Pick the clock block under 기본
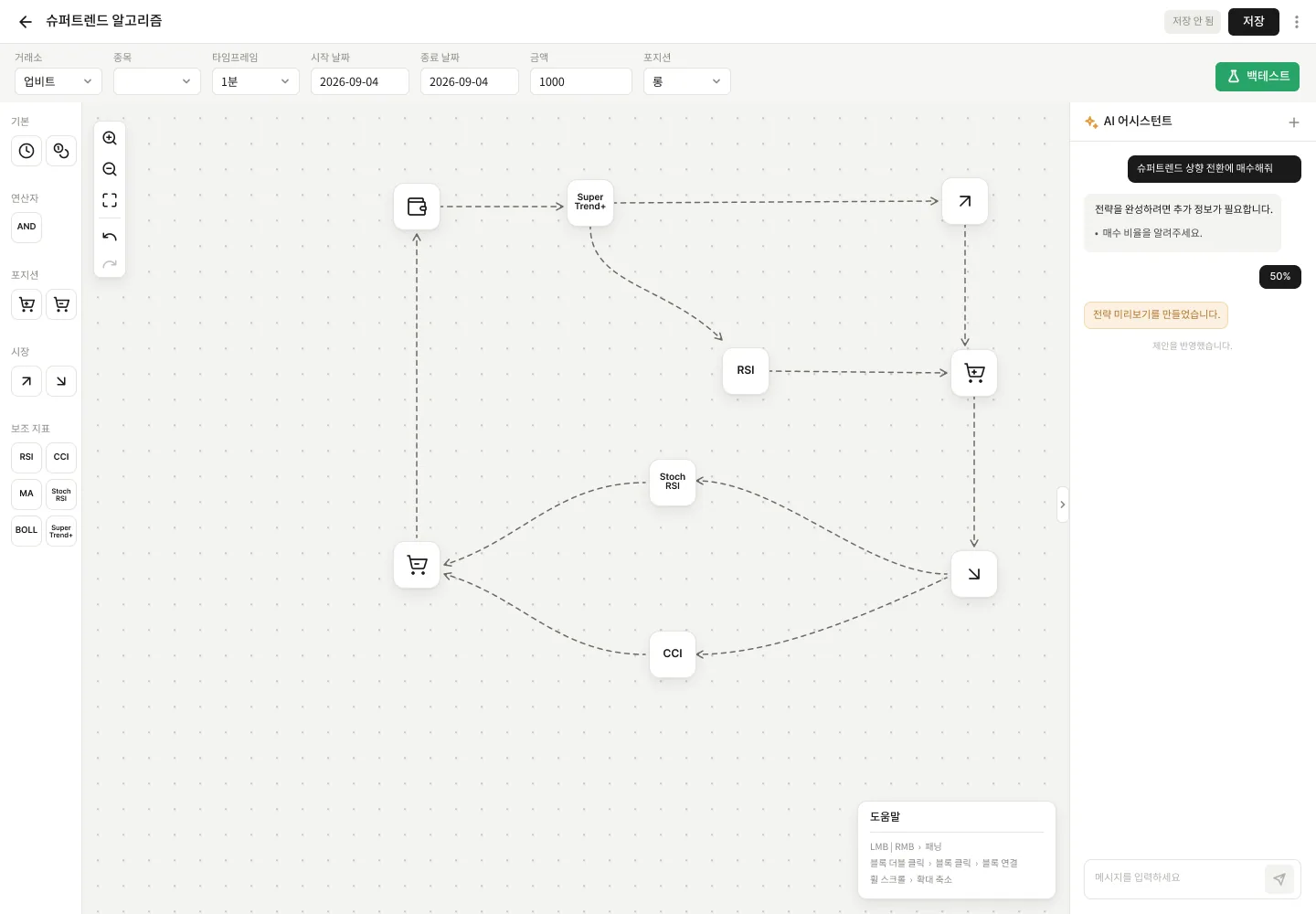The width and height of the screenshot is (1316, 914). pos(27,151)
